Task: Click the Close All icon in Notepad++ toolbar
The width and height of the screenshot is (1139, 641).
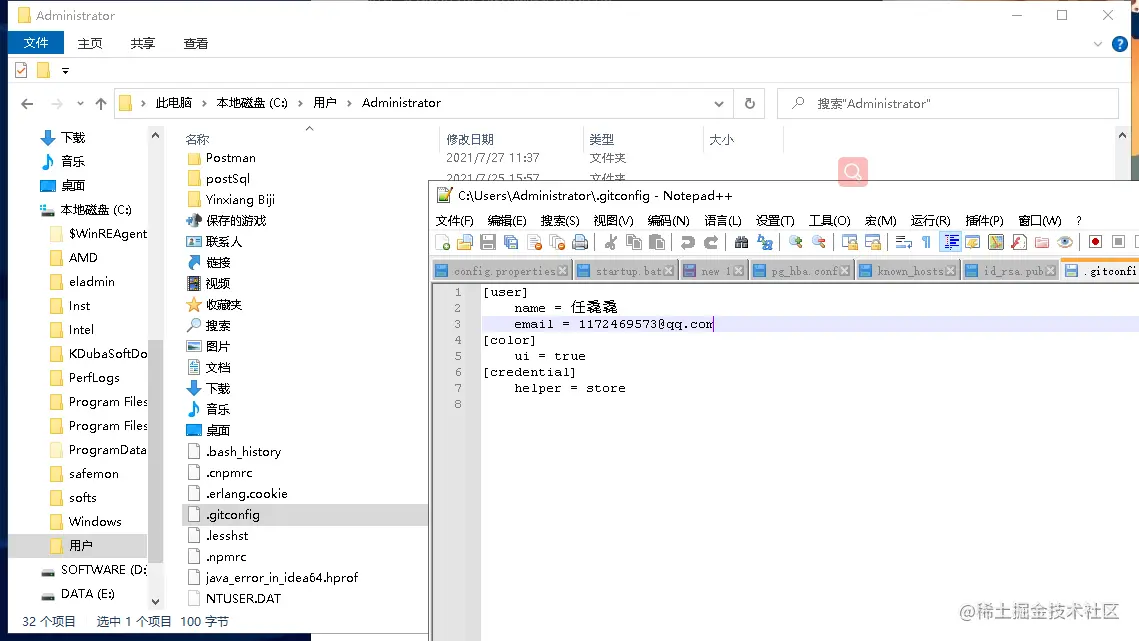Action: (x=557, y=243)
